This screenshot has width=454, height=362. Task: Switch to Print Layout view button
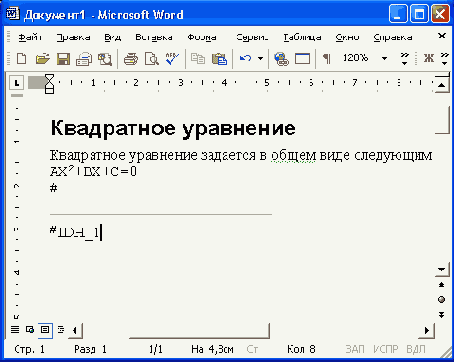45,330
